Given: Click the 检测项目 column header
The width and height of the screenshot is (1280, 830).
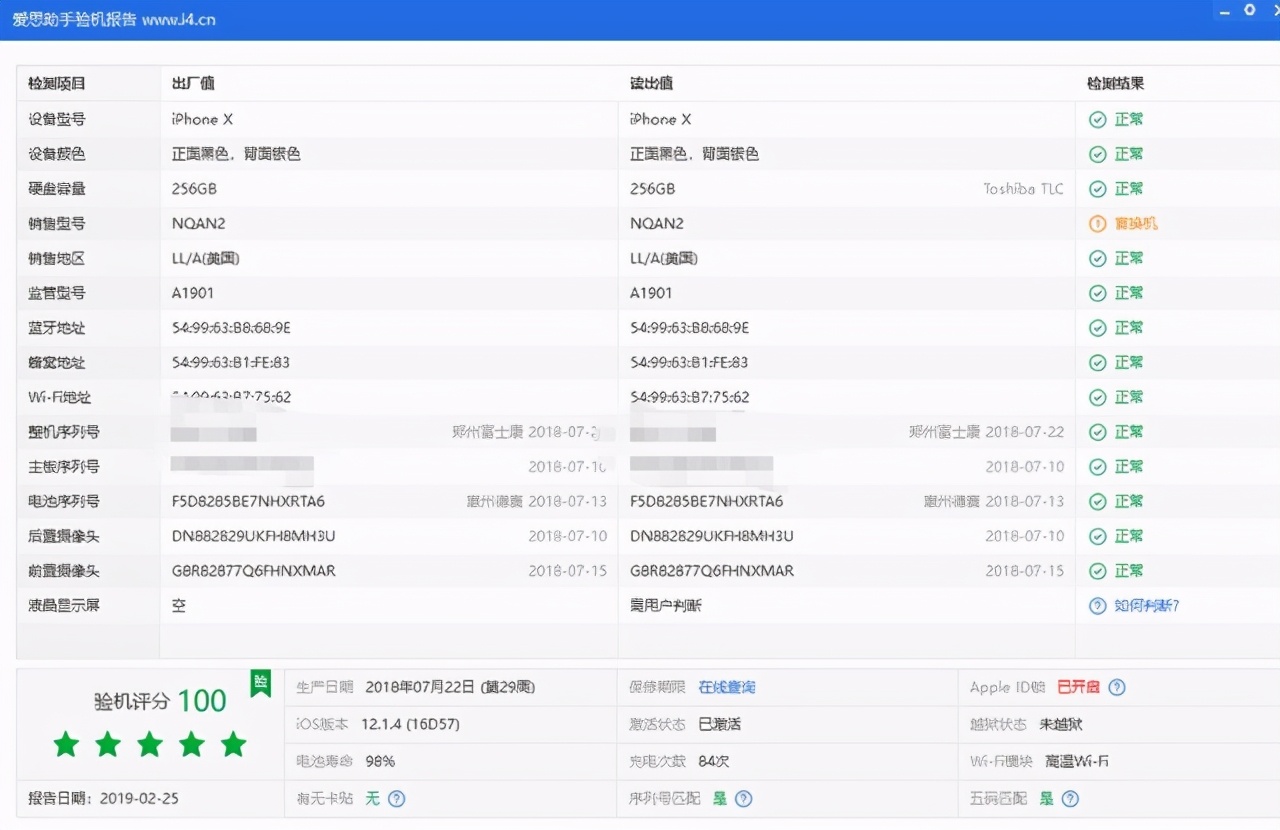Looking at the screenshot, I should [x=55, y=84].
